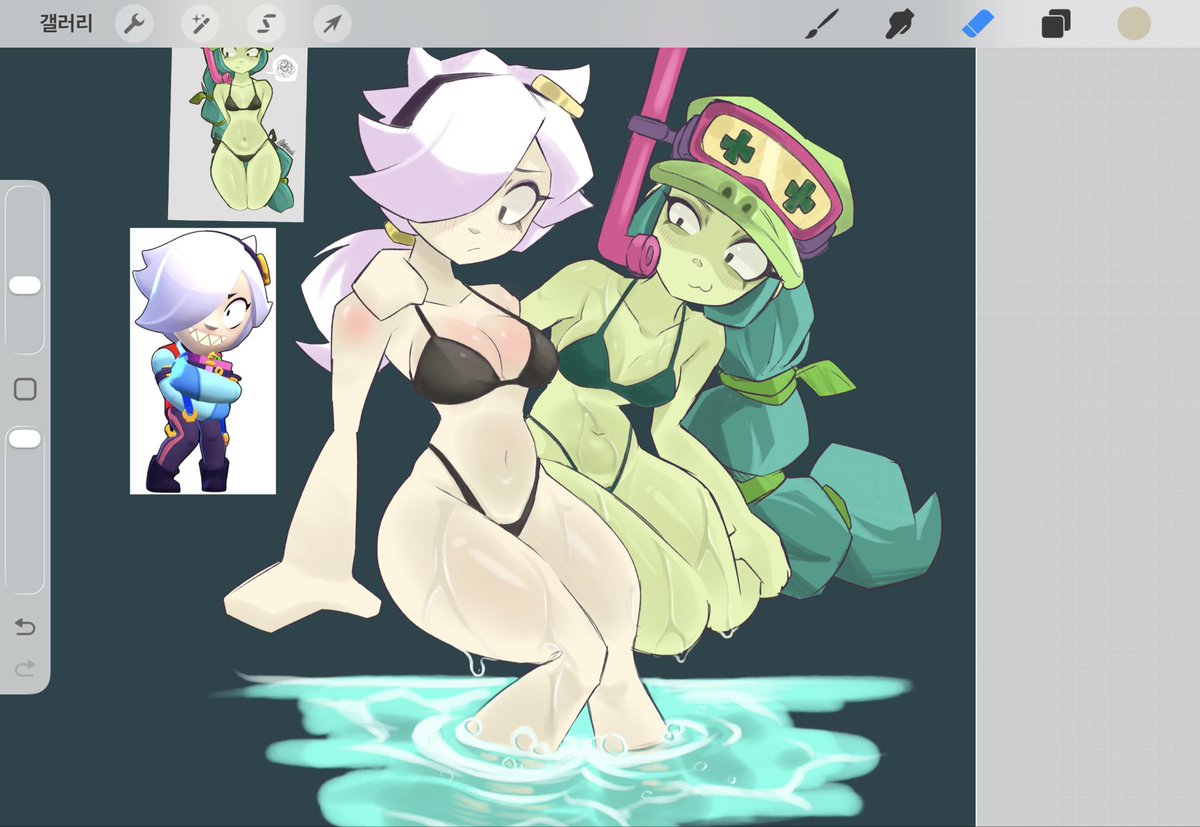Open the active color picker circle
The width and height of the screenshot is (1200, 827).
(x=1134, y=24)
